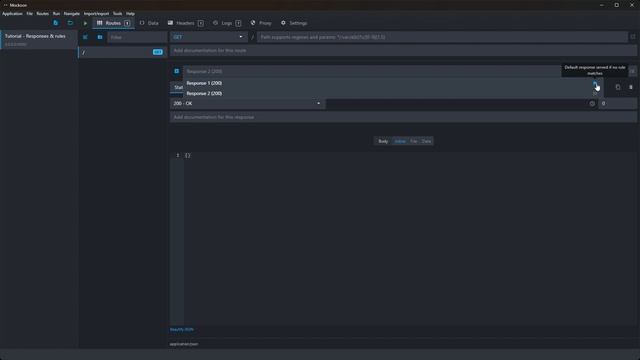Click the add response icon
Viewport: 640px width, 360px height.
(176, 71)
